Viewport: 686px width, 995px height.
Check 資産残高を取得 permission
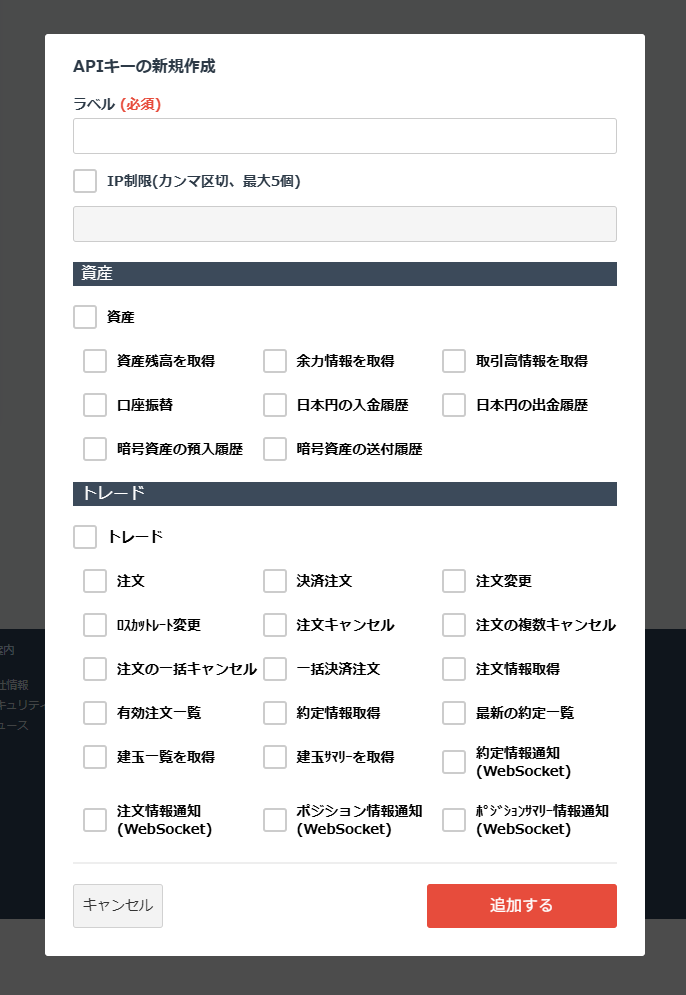tap(95, 361)
